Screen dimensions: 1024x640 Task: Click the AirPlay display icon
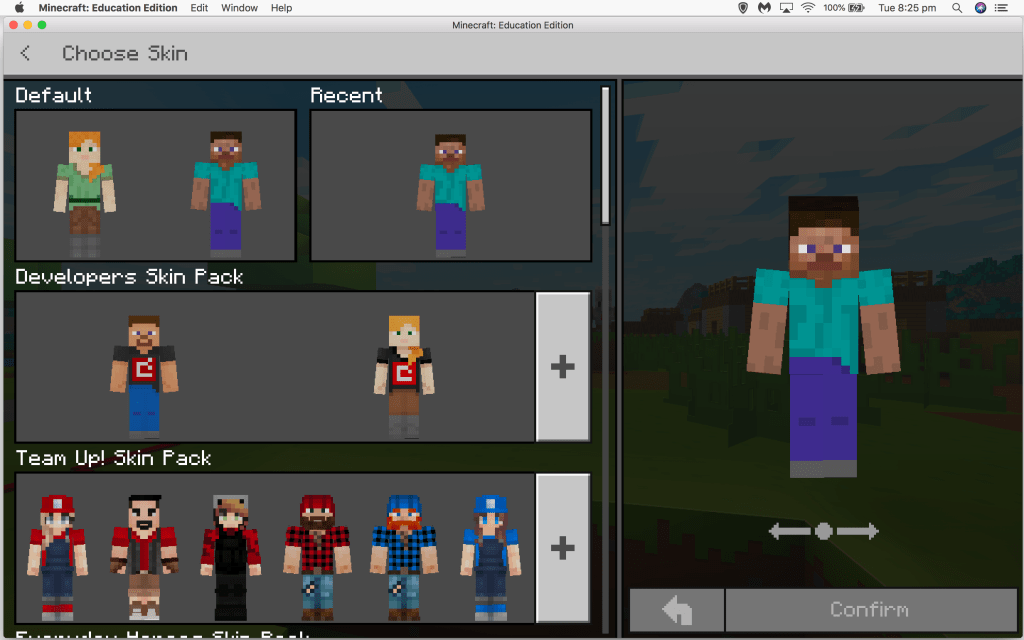pos(786,8)
